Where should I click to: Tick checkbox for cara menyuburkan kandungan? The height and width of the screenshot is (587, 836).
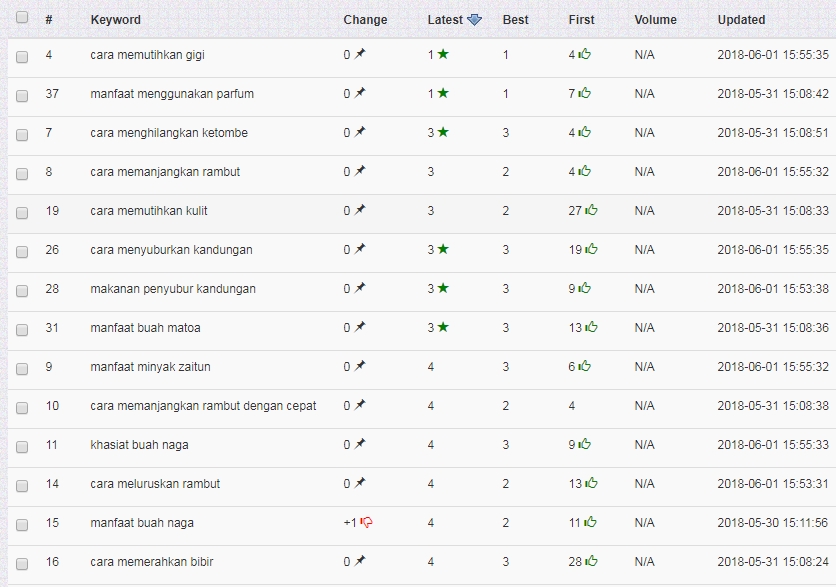[x=22, y=252]
